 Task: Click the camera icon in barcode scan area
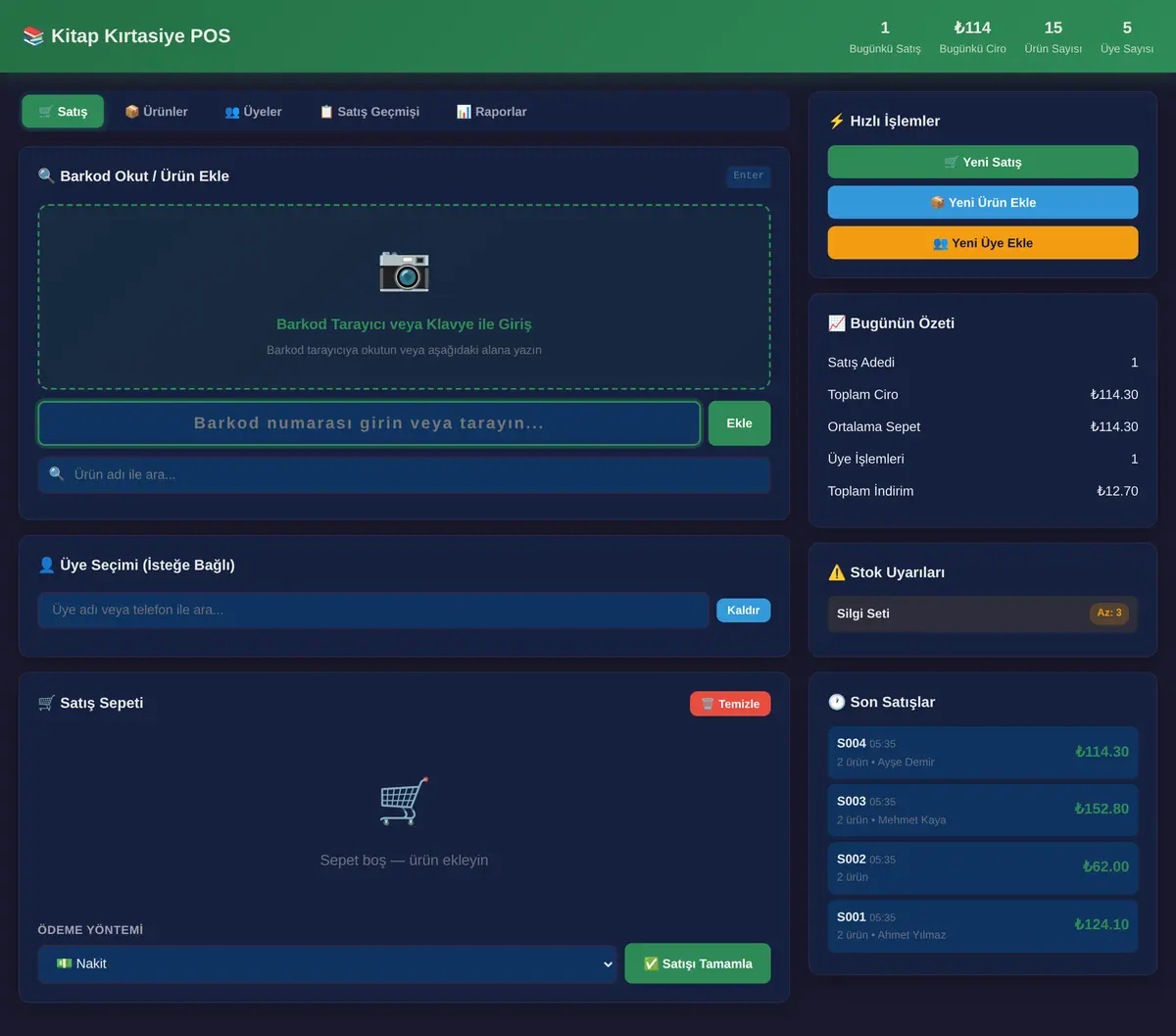404,270
